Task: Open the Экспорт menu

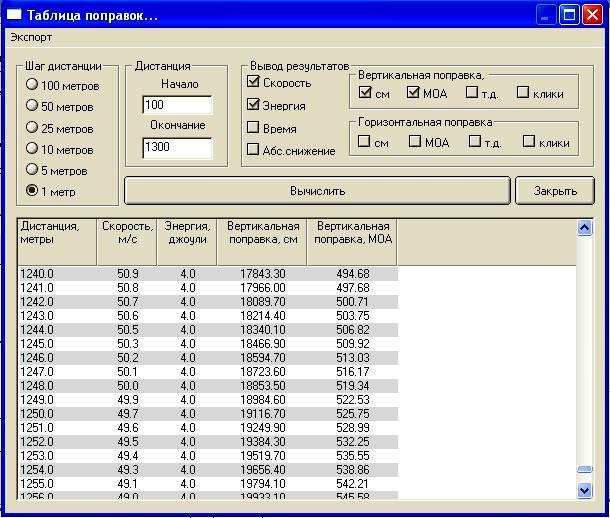Action: click(31, 37)
